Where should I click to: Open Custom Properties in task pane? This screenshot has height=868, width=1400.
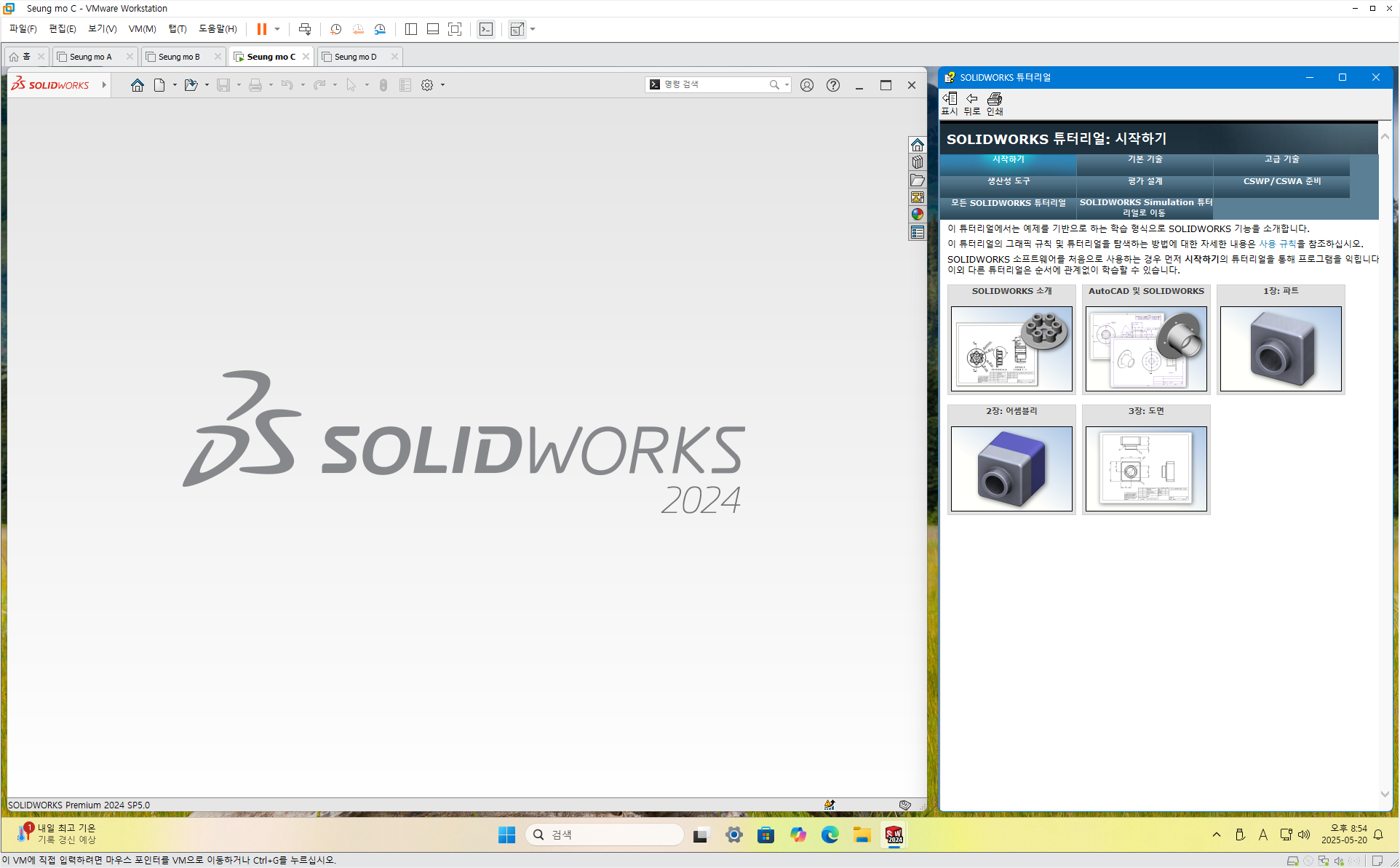point(918,232)
